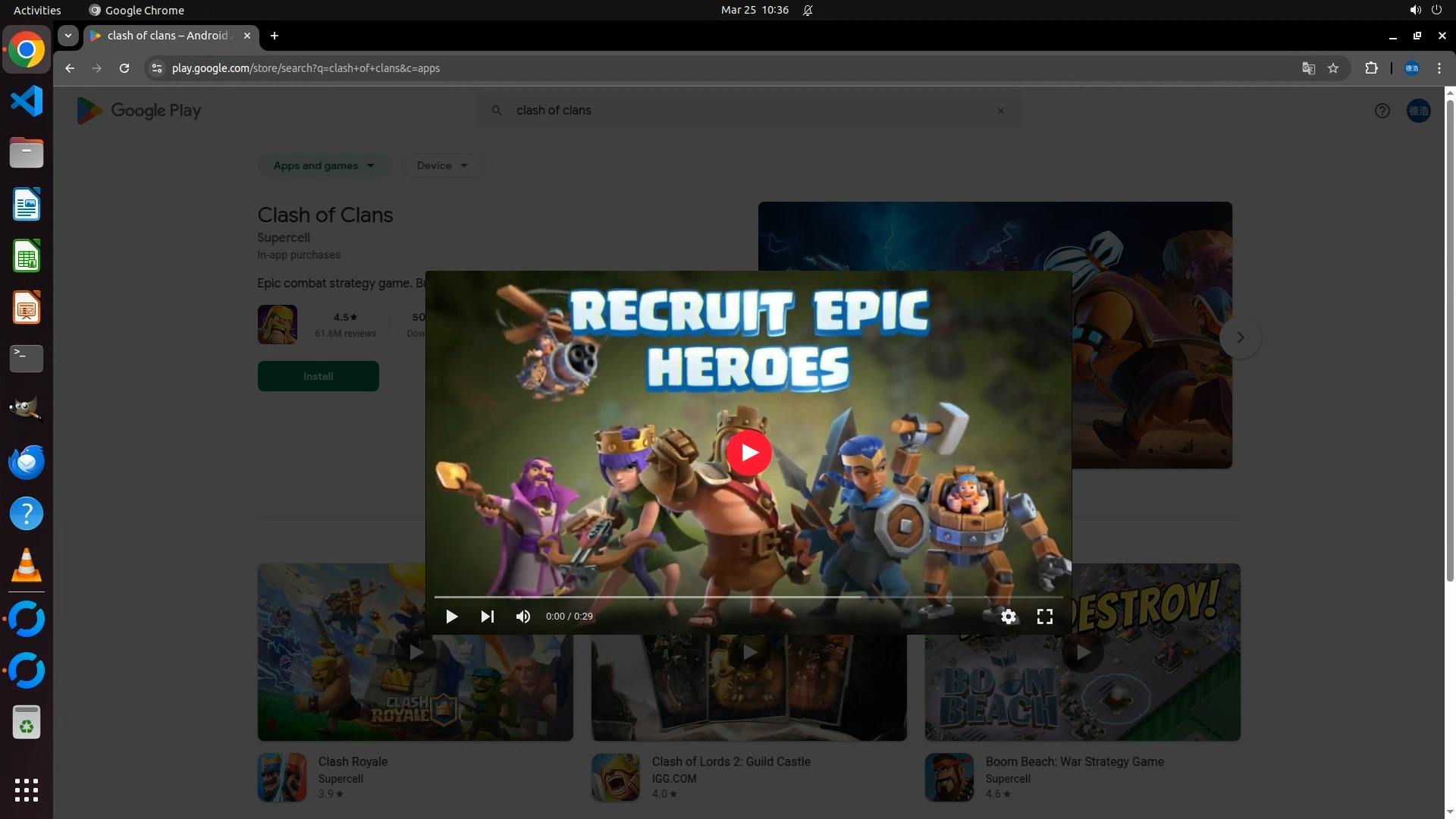The height and width of the screenshot is (819, 1456).
Task: Open Clash Royale app listing
Action: [x=353, y=761]
